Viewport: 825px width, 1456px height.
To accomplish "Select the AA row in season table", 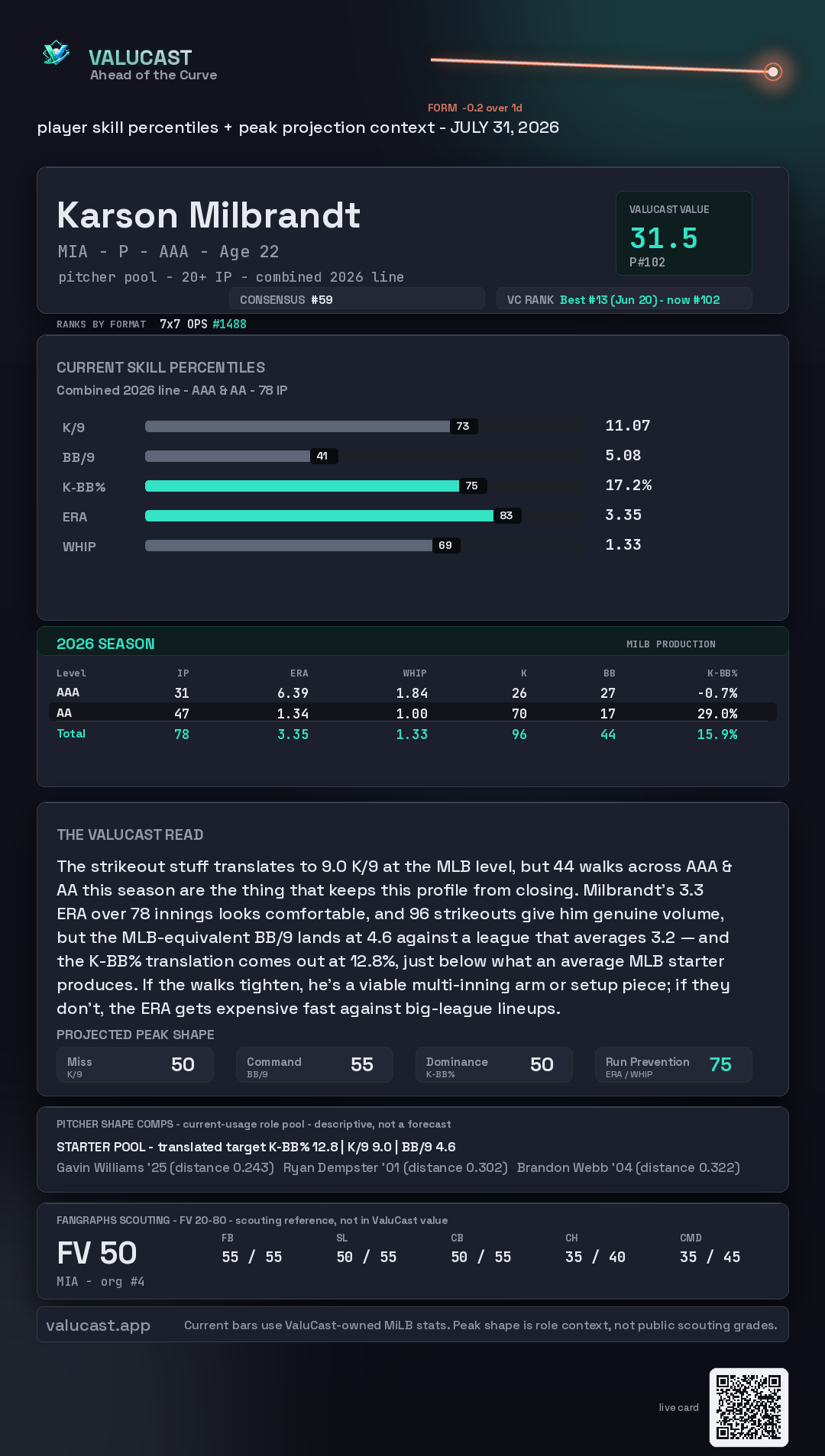I will click(x=412, y=712).
